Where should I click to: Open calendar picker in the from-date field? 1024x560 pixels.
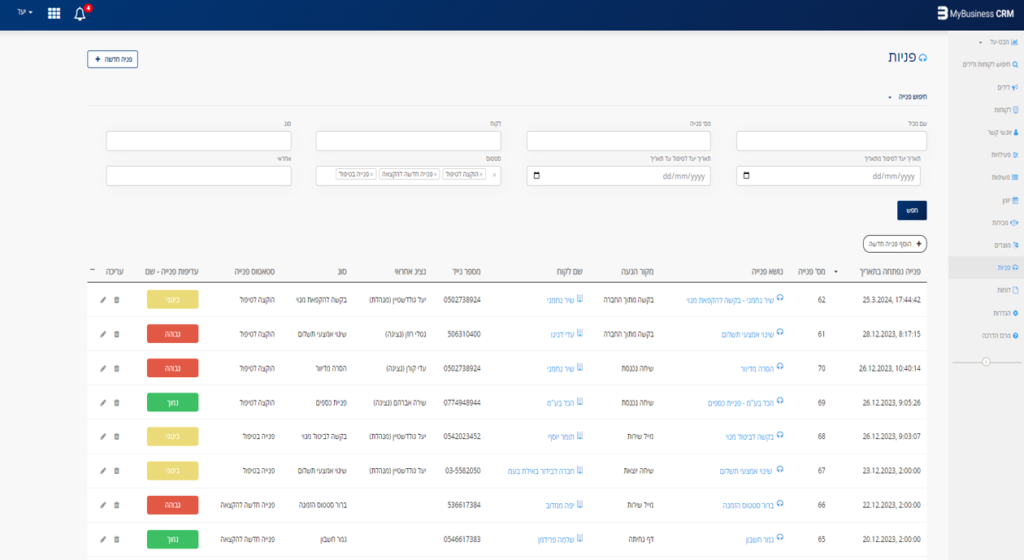coord(746,176)
